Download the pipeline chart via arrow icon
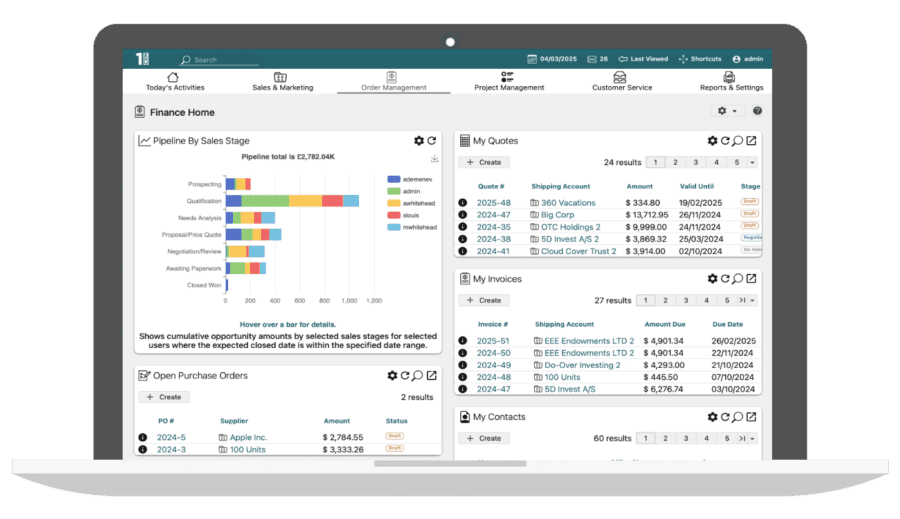This screenshot has width=900, height=519. click(434, 159)
